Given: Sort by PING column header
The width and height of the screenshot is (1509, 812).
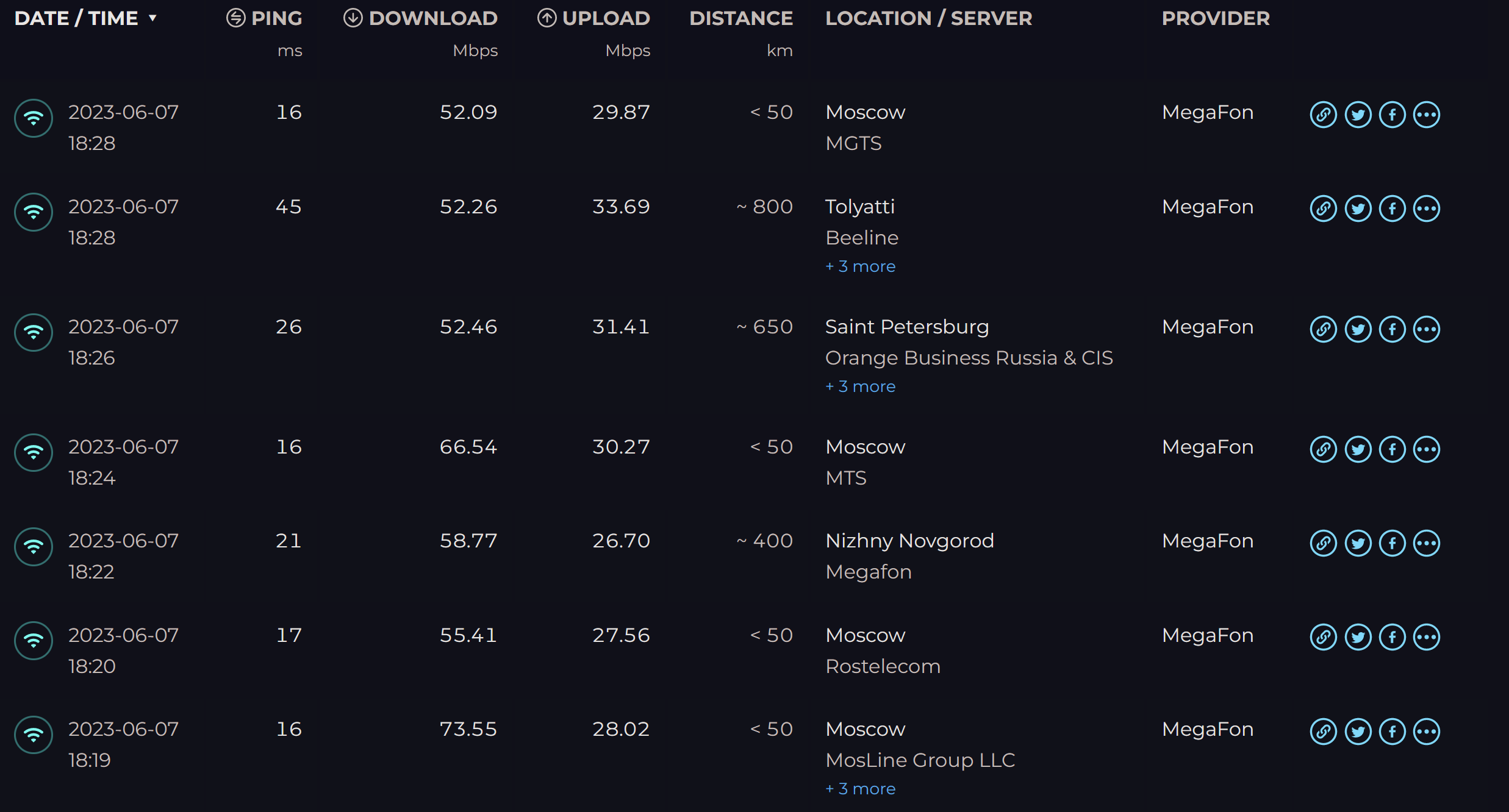Looking at the screenshot, I should (264, 18).
